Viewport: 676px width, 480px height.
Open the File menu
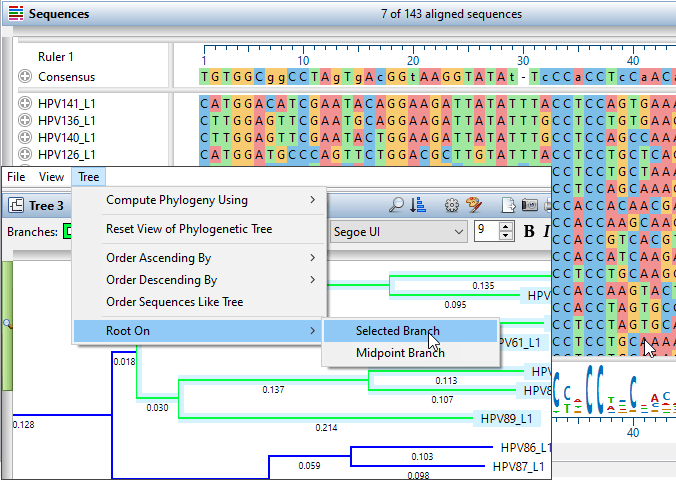pyautogui.click(x=16, y=177)
